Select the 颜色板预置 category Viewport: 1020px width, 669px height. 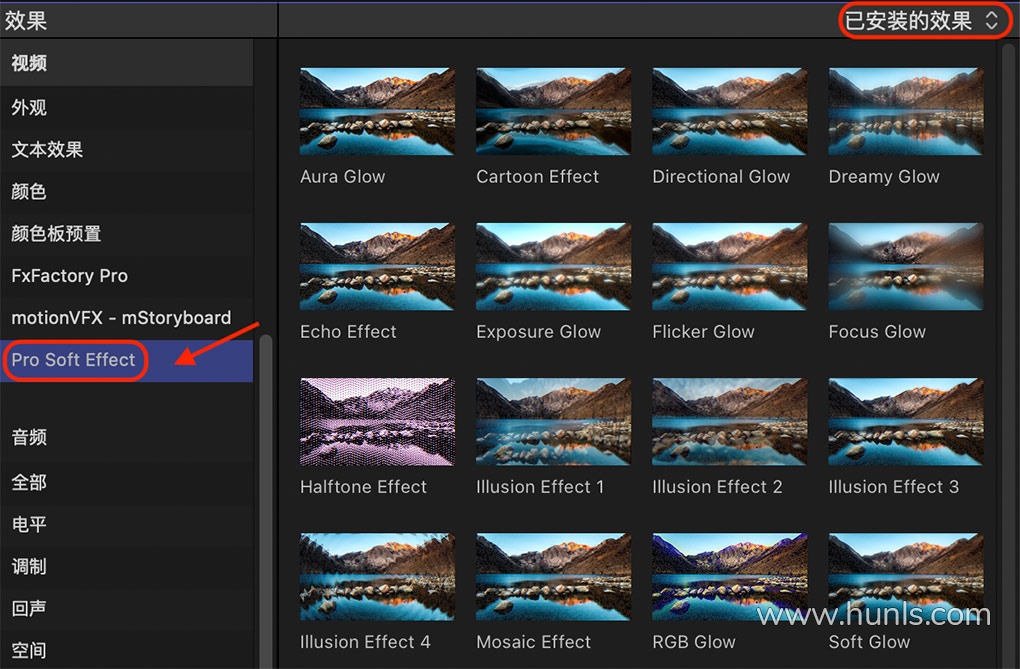click(x=126, y=234)
